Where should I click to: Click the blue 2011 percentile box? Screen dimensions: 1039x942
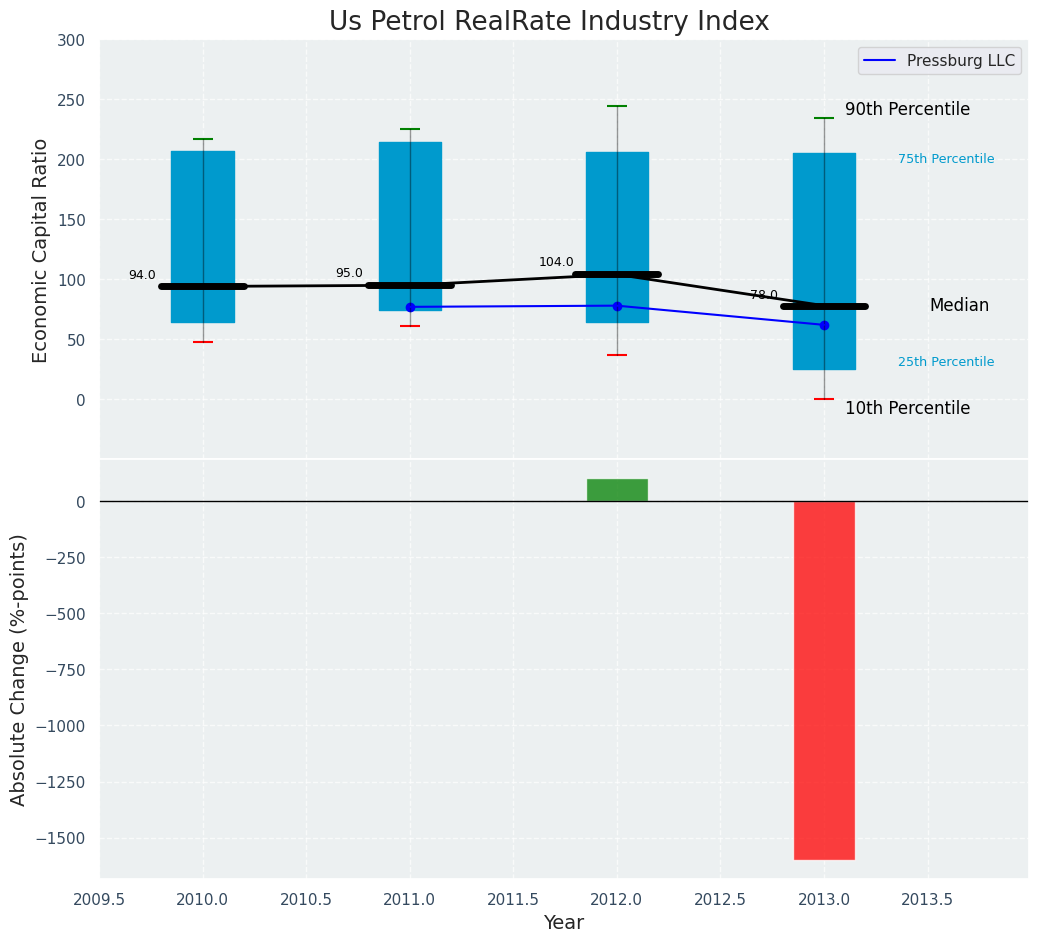coord(410,227)
